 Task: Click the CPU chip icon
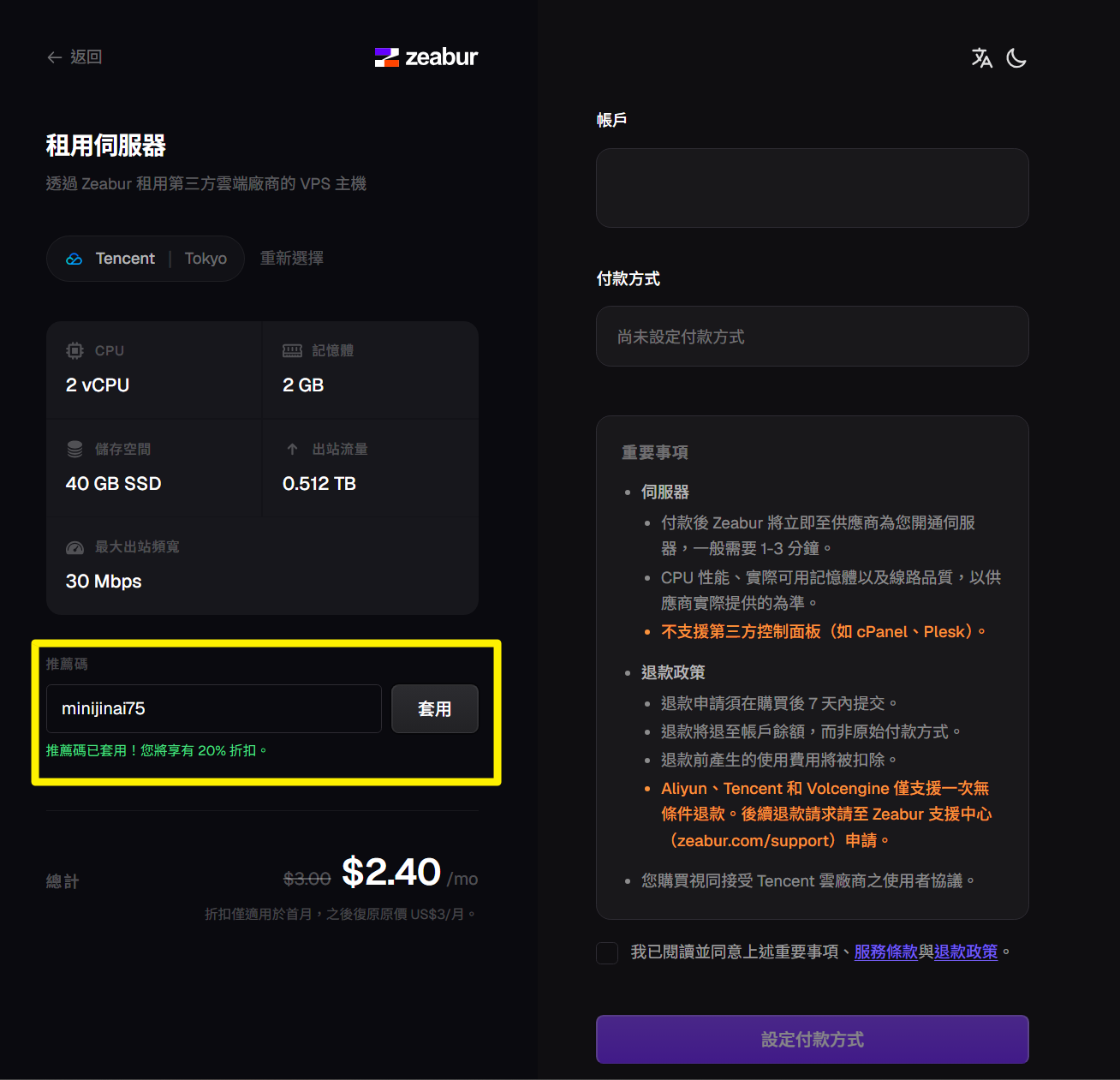coord(75,350)
